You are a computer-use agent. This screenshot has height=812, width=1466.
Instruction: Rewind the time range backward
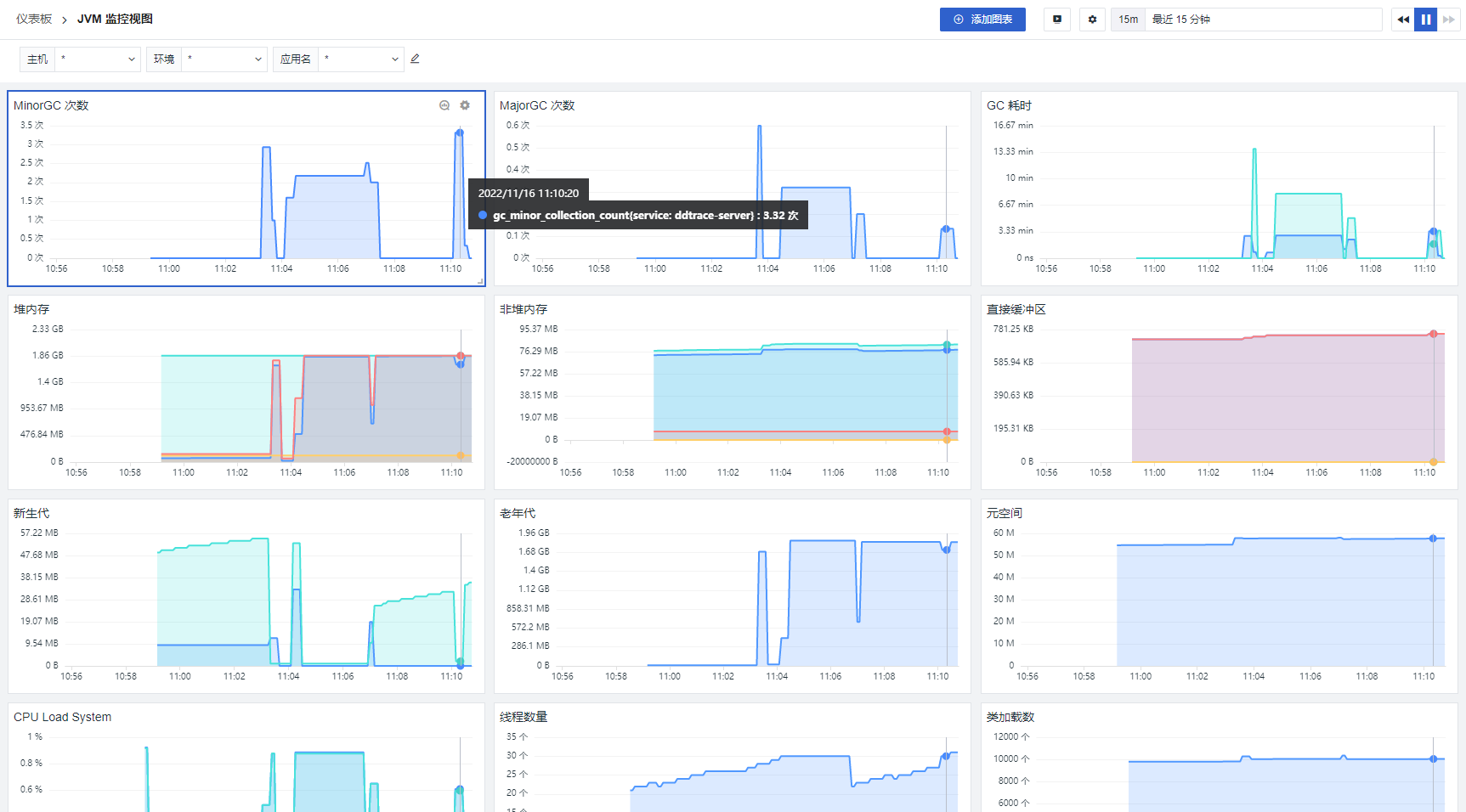pos(1403,20)
